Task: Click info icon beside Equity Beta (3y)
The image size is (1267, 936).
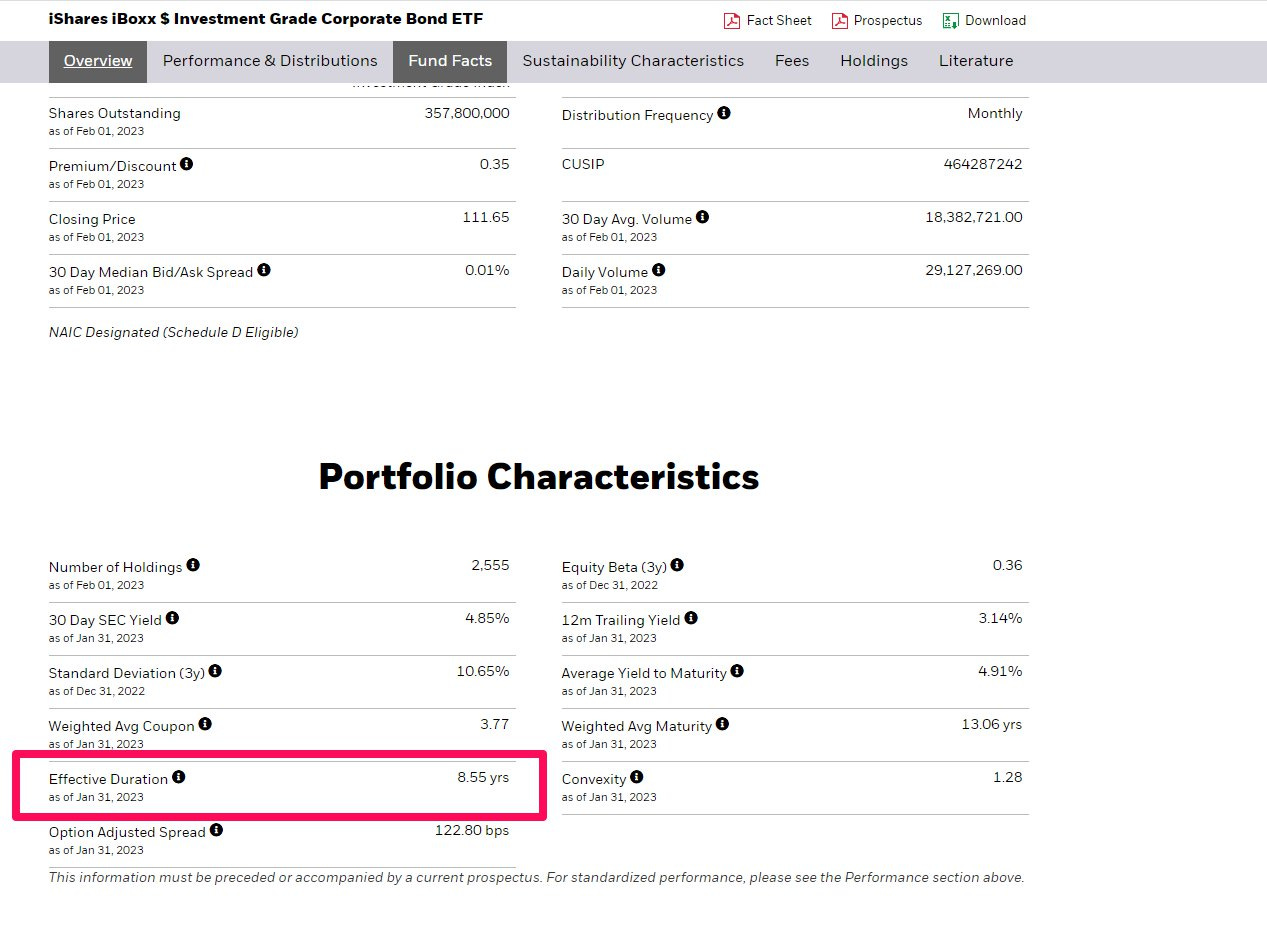Action: pos(677,565)
